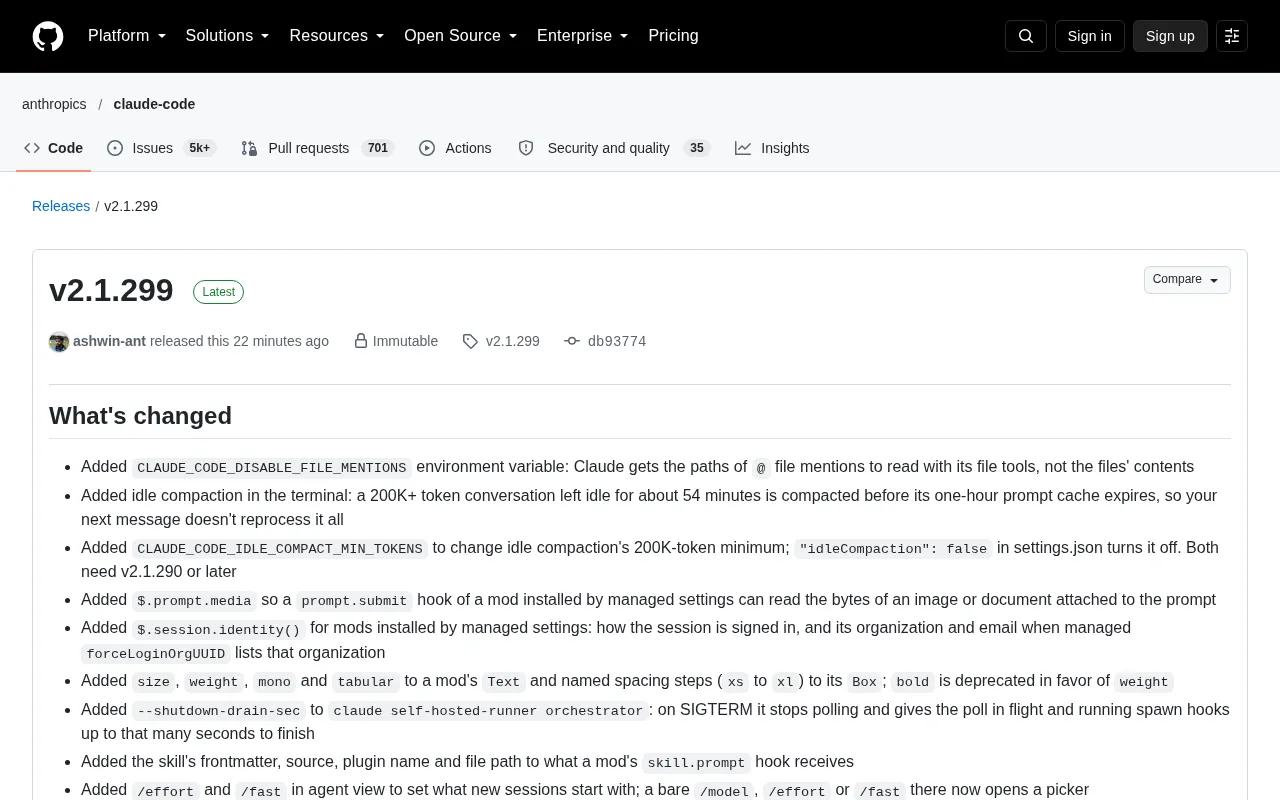The height and width of the screenshot is (800, 1280).
Task: Open ashwin-ant user profile link
Action: (109, 341)
